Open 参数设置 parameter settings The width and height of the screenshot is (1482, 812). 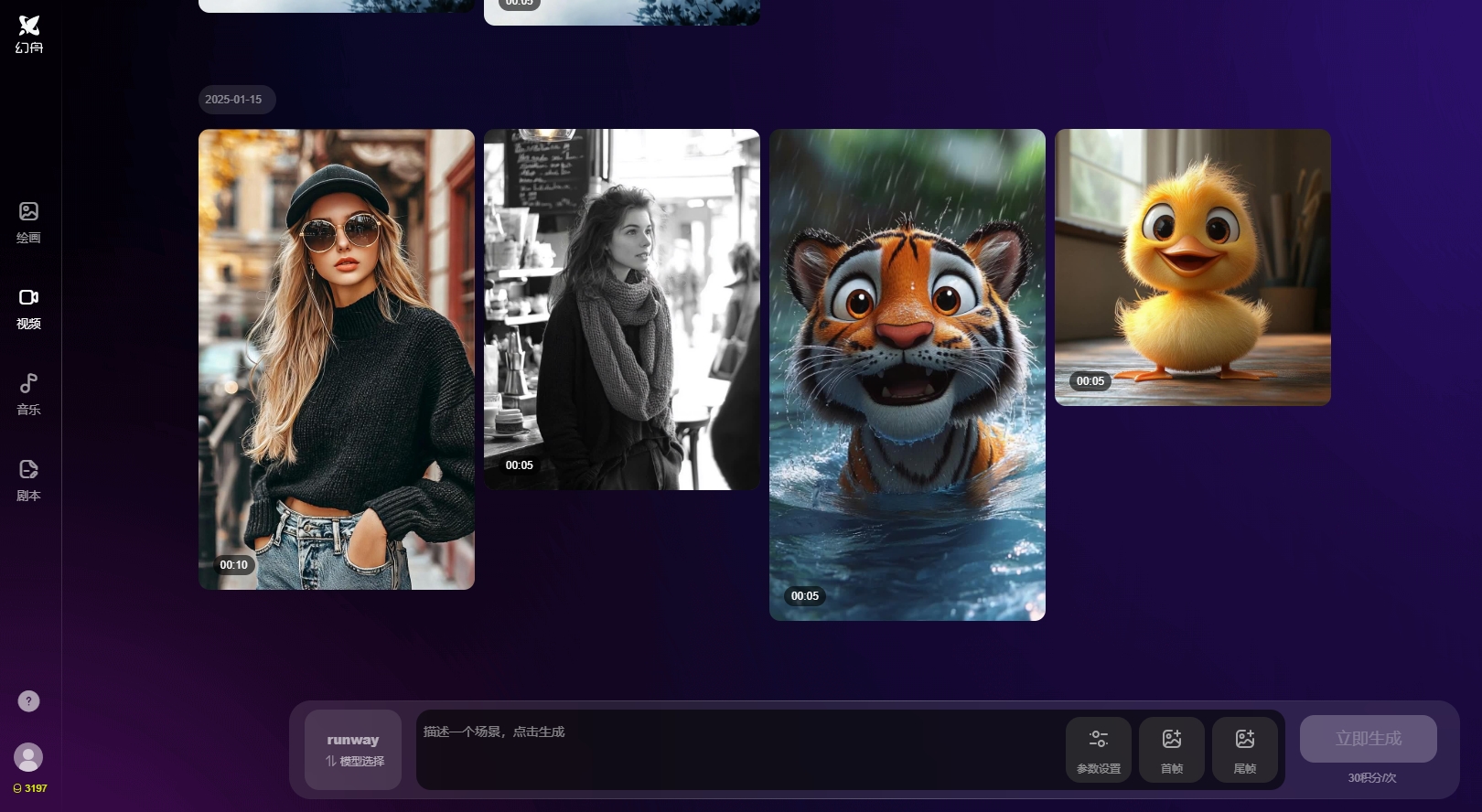click(1099, 750)
